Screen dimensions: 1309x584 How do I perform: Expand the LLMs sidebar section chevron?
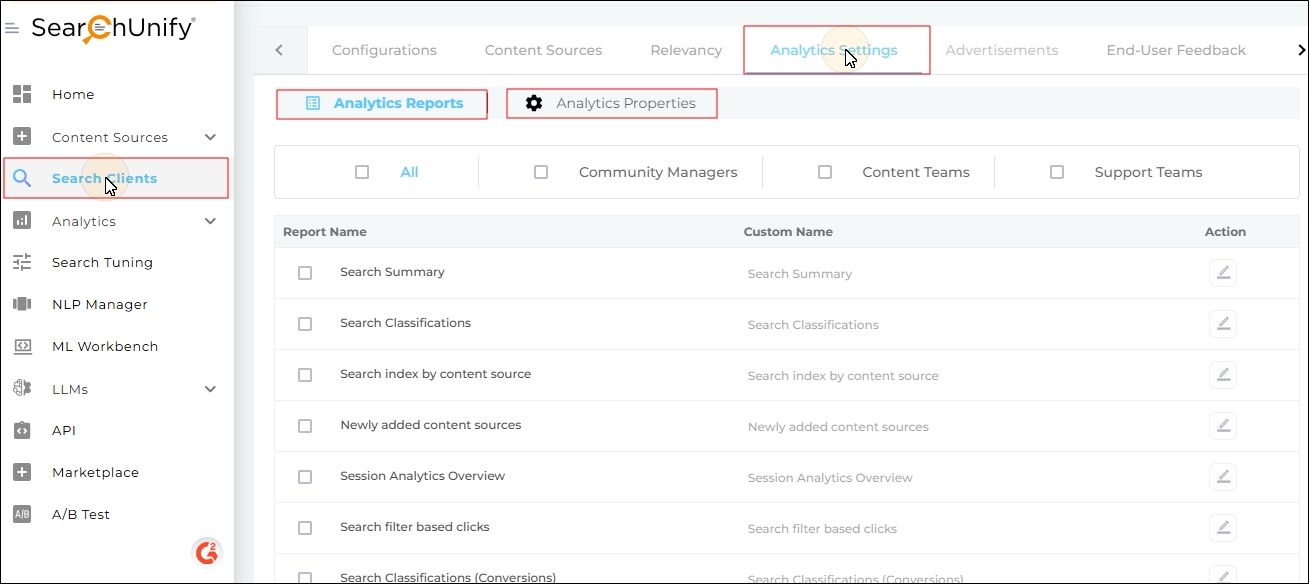pos(210,389)
